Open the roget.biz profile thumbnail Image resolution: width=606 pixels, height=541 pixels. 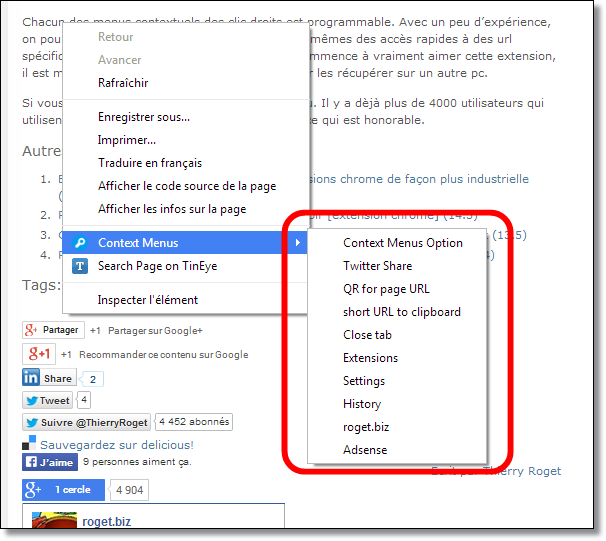click(54, 520)
